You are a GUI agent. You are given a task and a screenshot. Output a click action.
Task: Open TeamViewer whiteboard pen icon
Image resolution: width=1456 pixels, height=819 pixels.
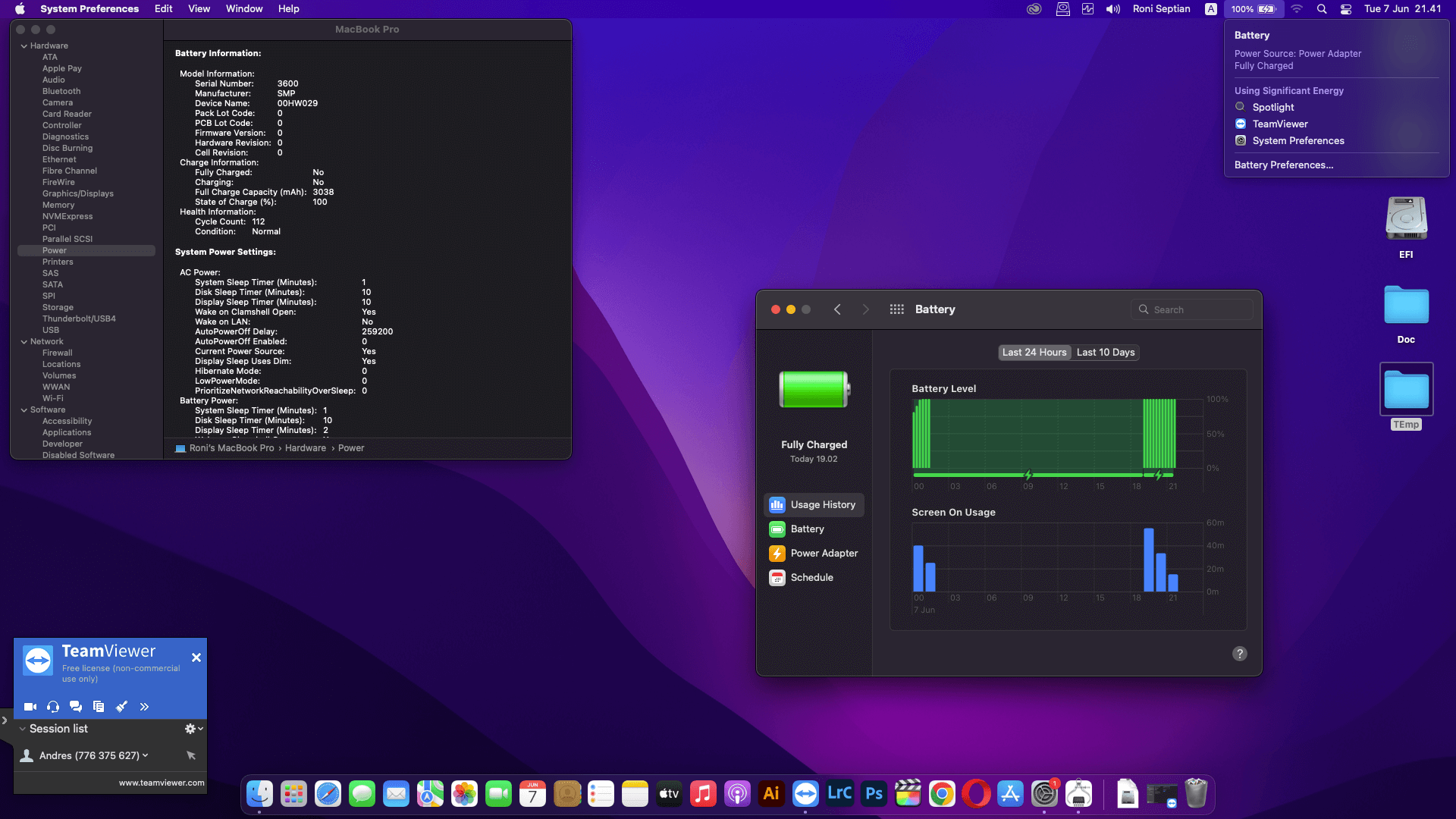121,707
